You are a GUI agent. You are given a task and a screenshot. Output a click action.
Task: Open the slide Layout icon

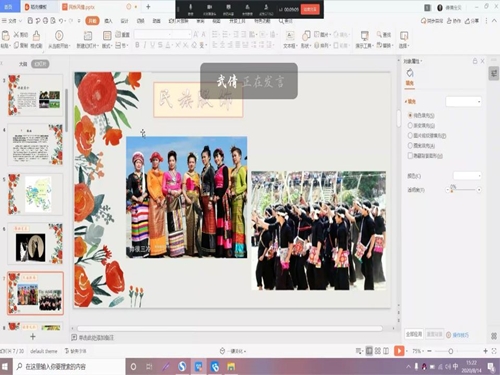107,35
